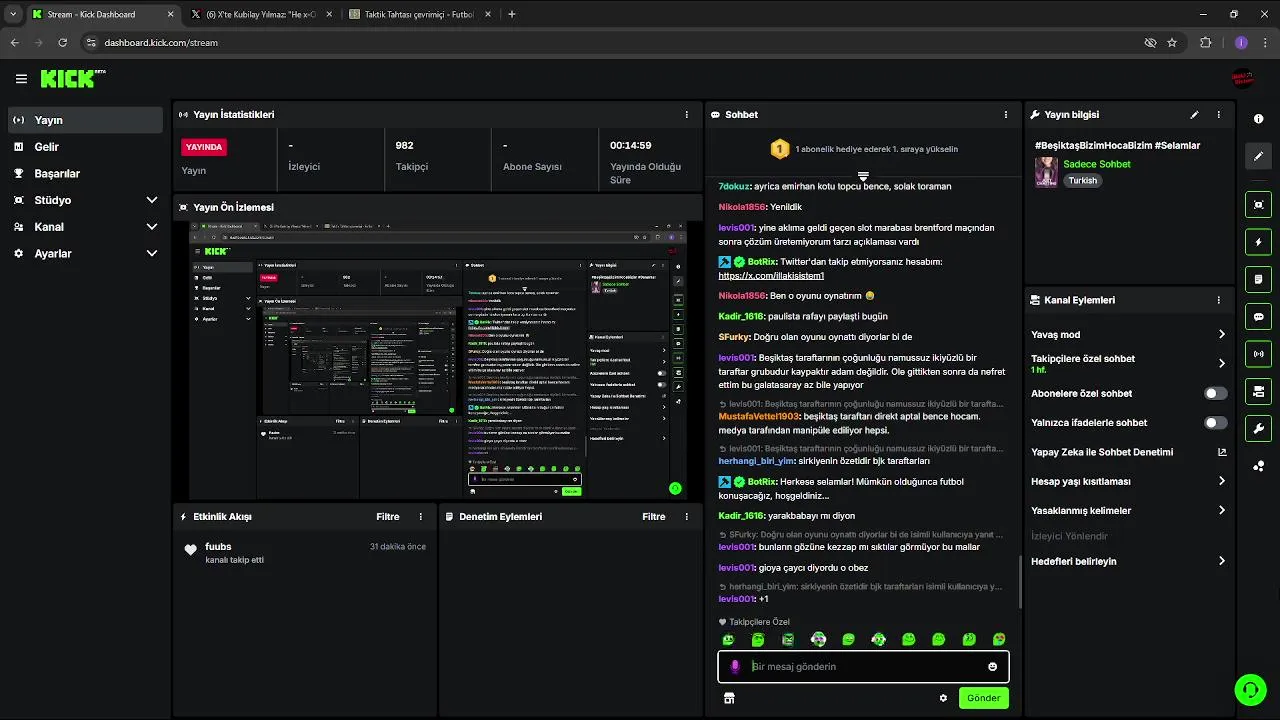Open the green headset support button
Viewport: 1280px width, 720px height.
pyautogui.click(x=1250, y=689)
